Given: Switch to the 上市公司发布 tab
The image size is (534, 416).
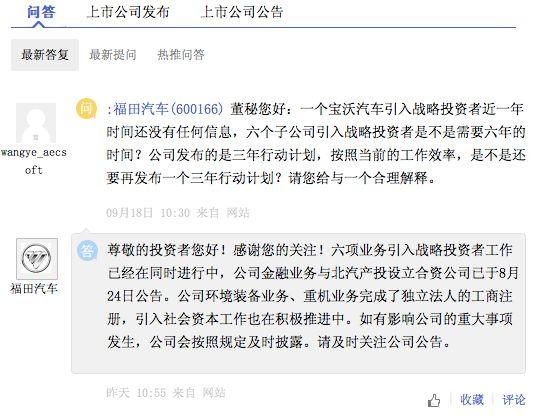Looking at the screenshot, I should click(128, 12).
